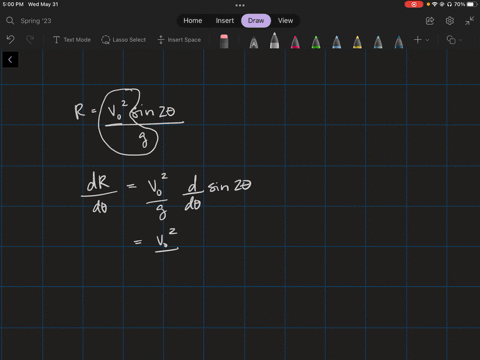Open the settings gear

click(x=450, y=21)
